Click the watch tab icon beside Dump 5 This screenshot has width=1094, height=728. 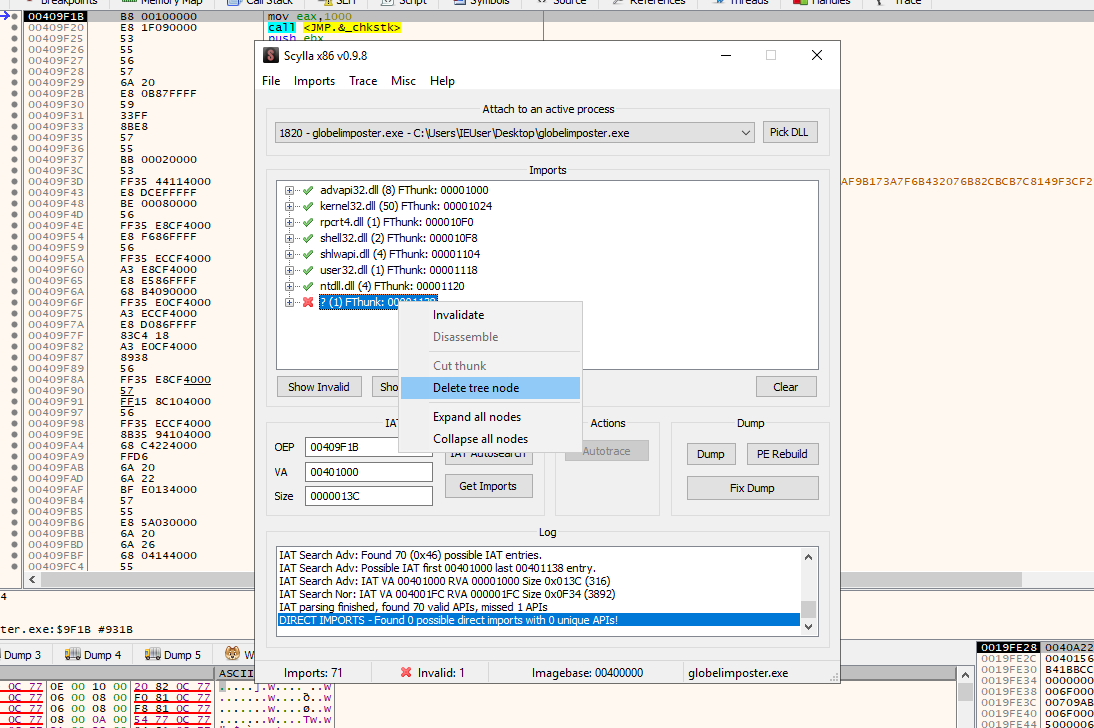pos(232,653)
